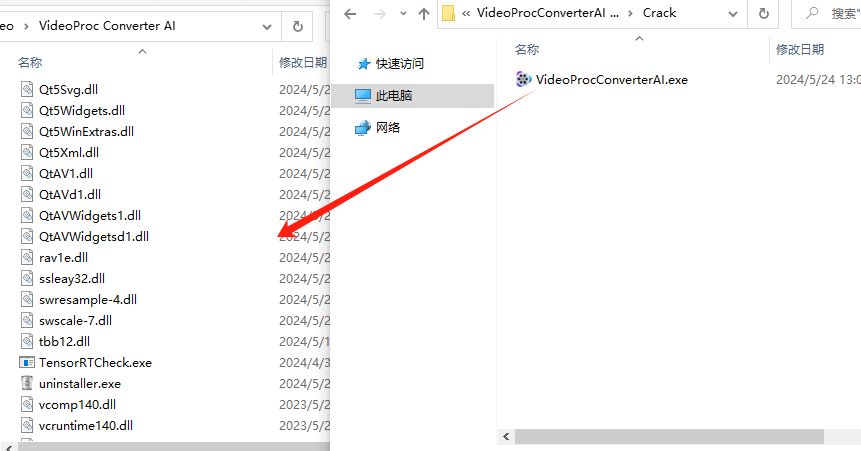Open 快速访问 in the navigation pane
Viewport: 861px width, 451px height.
click(x=400, y=64)
